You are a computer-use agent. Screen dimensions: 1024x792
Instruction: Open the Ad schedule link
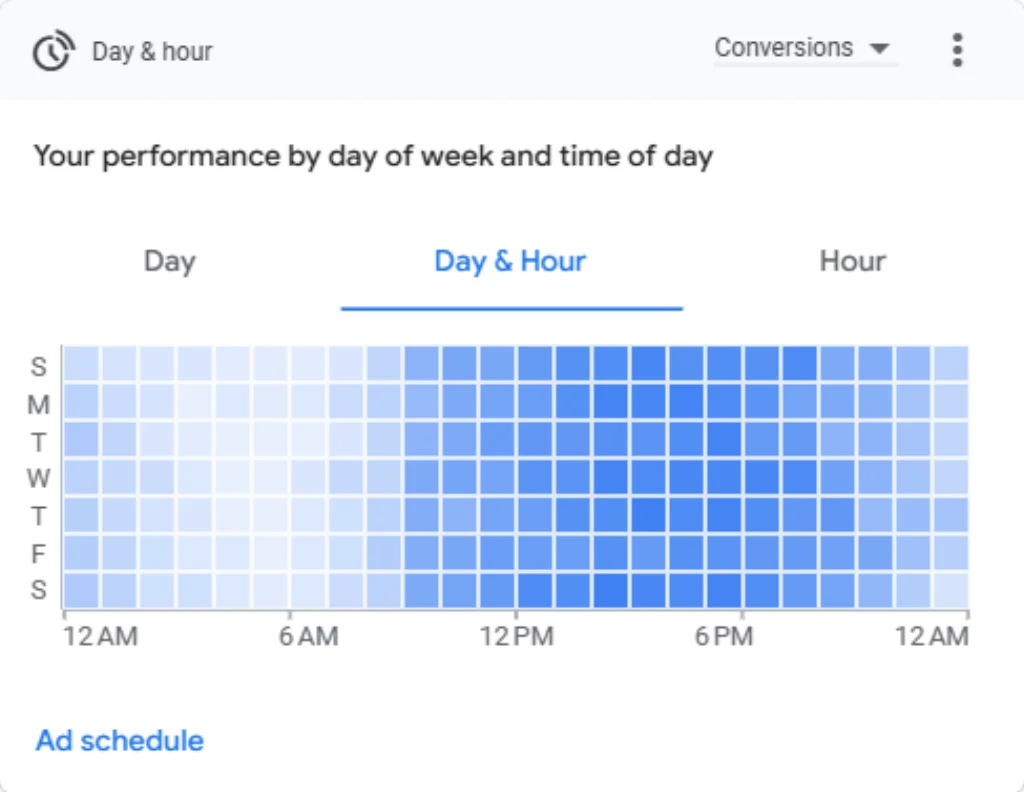tap(120, 740)
